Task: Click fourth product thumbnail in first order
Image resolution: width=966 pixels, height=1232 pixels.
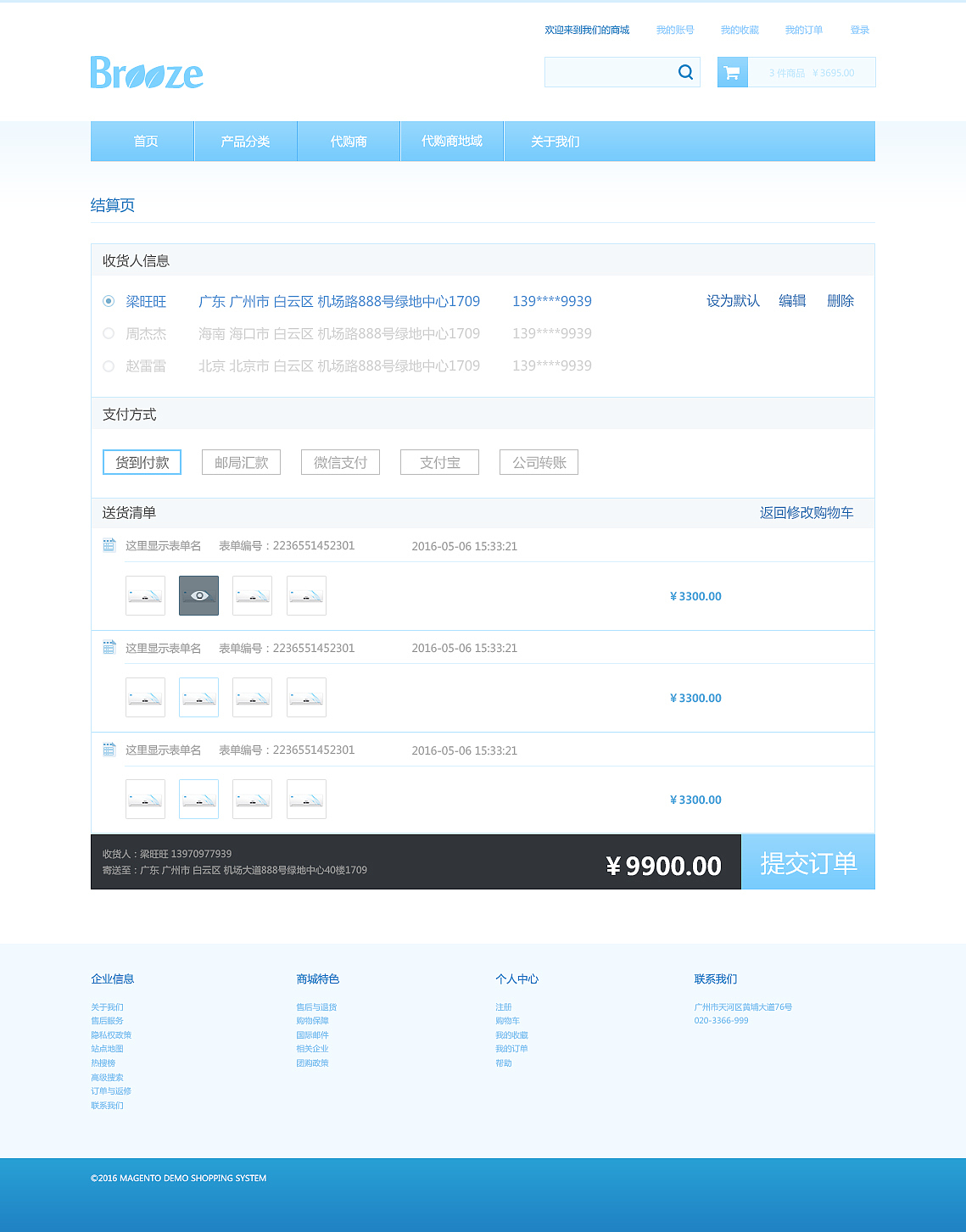Action: pyautogui.click(x=306, y=595)
